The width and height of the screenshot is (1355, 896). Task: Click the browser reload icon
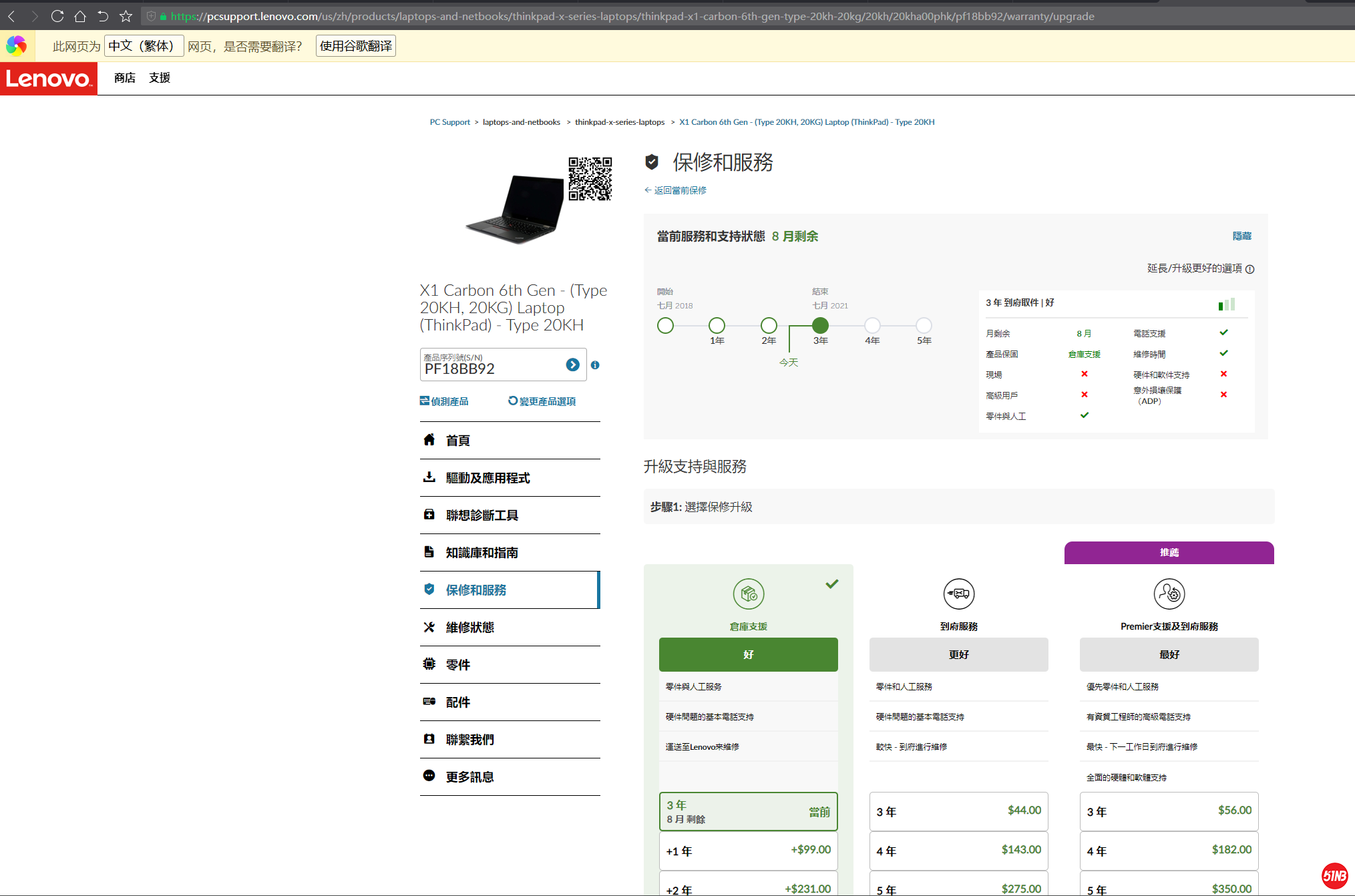(57, 16)
